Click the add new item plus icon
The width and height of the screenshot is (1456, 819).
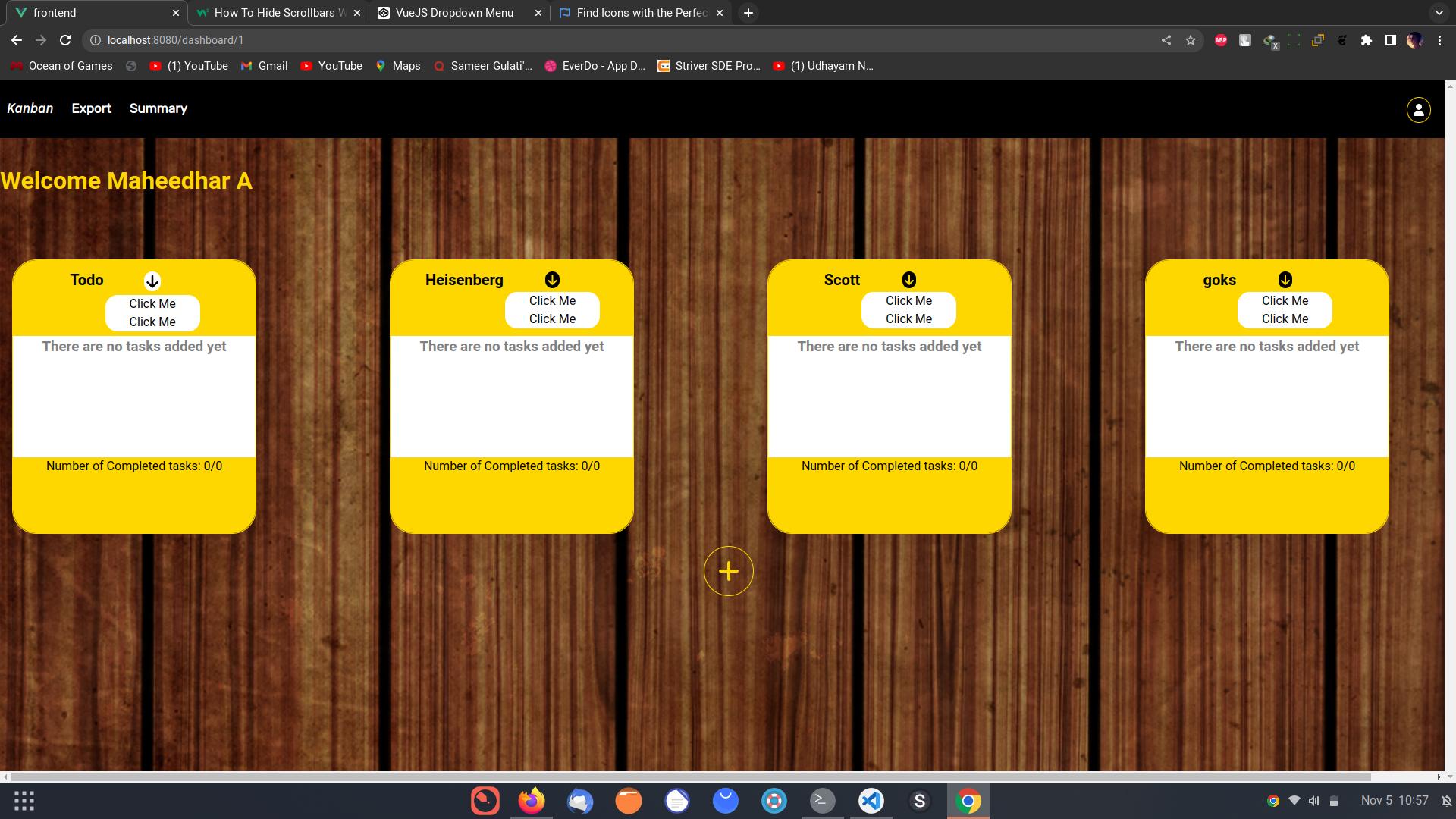click(729, 571)
